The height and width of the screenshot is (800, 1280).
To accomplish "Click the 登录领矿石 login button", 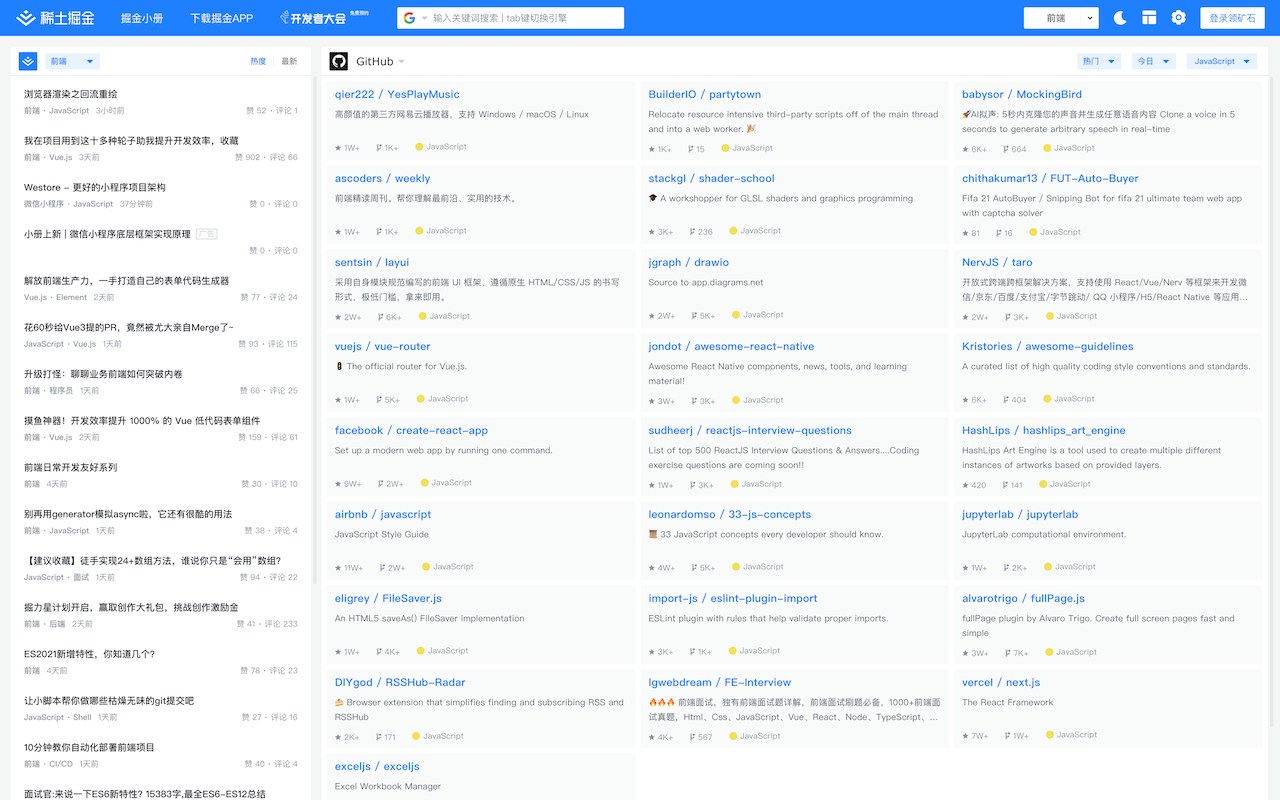I will point(1232,18).
